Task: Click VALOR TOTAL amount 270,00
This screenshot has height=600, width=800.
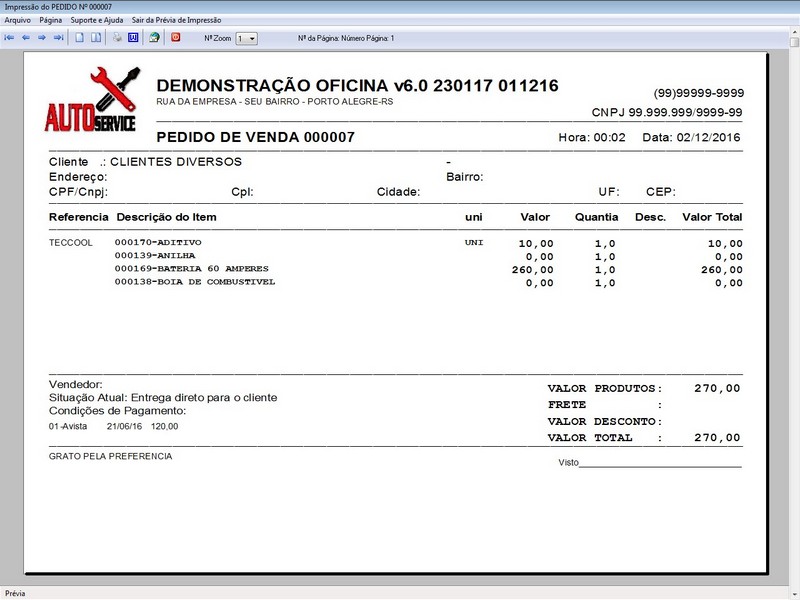Action: [717, 438]
